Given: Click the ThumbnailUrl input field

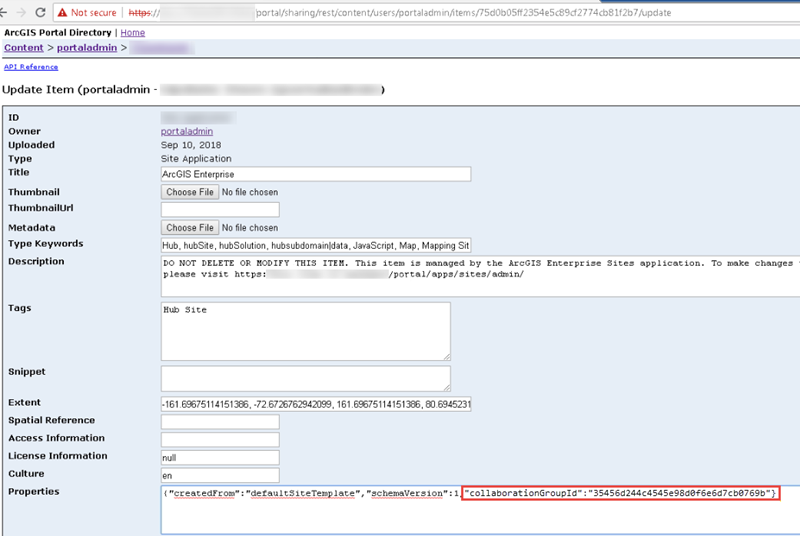Looking at the screenshot, I should click(220, 209).
